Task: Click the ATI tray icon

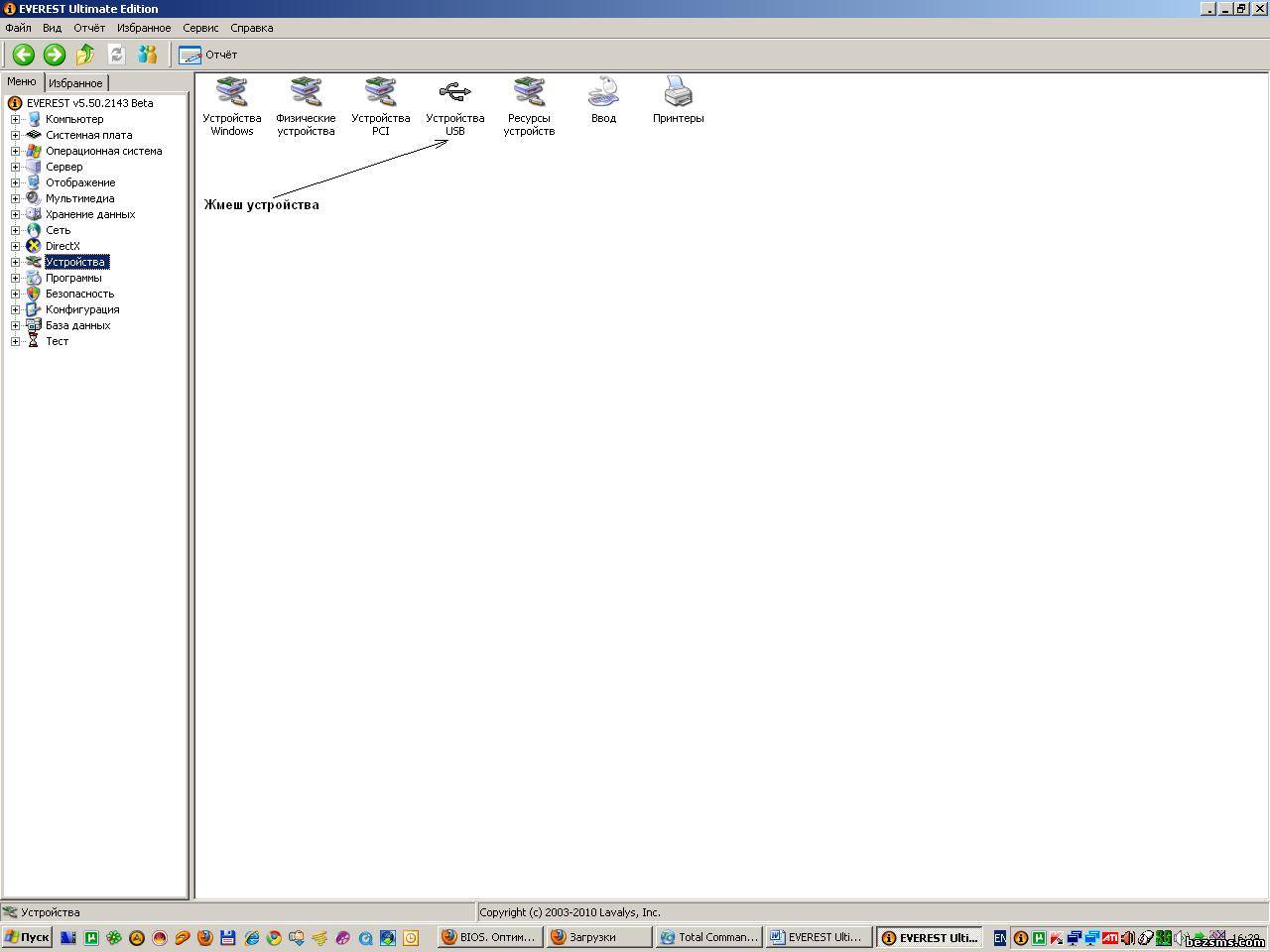Action: [1110, 937]
